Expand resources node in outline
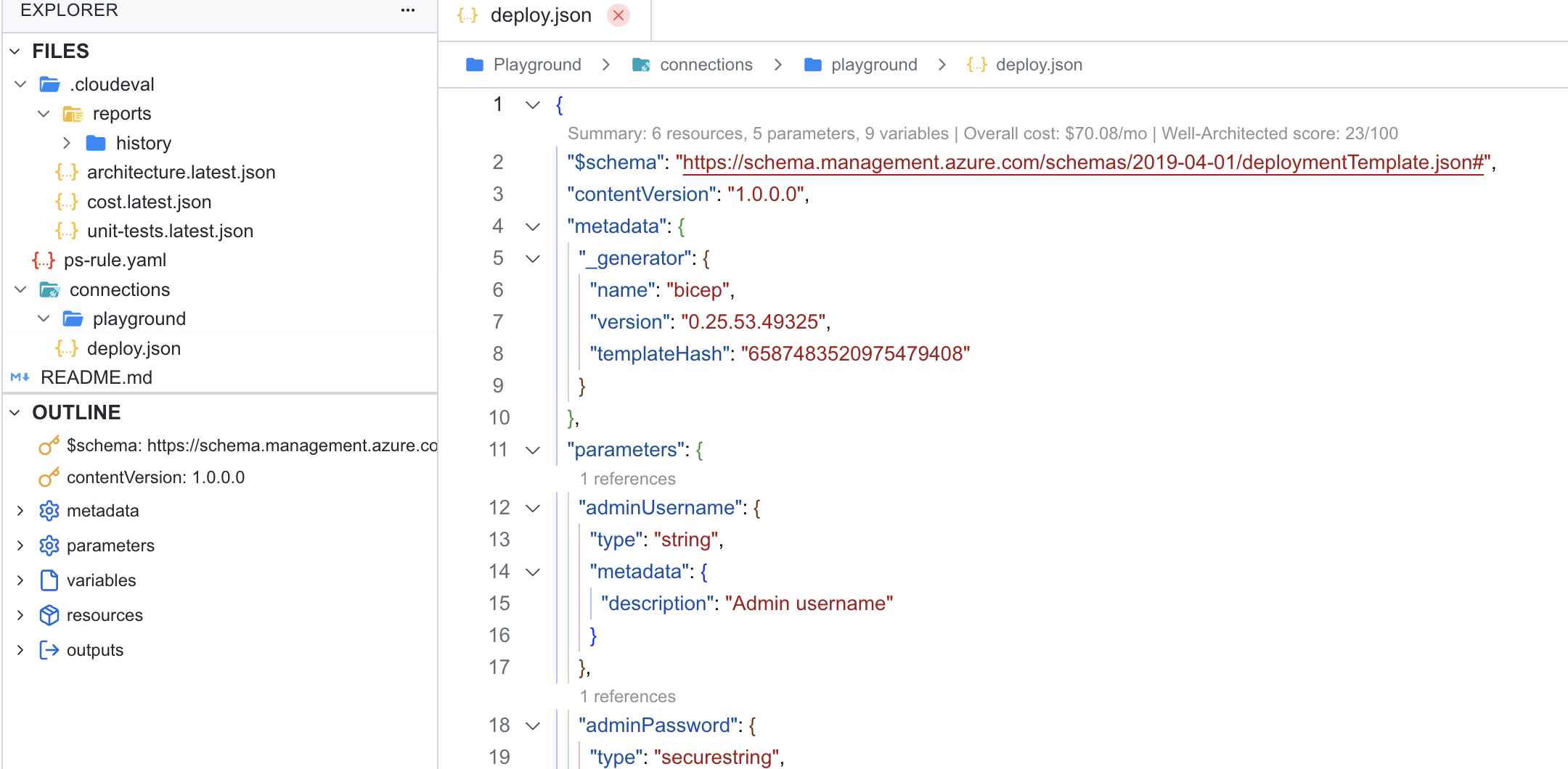The image size is (1568, 769). coord(20,615)
